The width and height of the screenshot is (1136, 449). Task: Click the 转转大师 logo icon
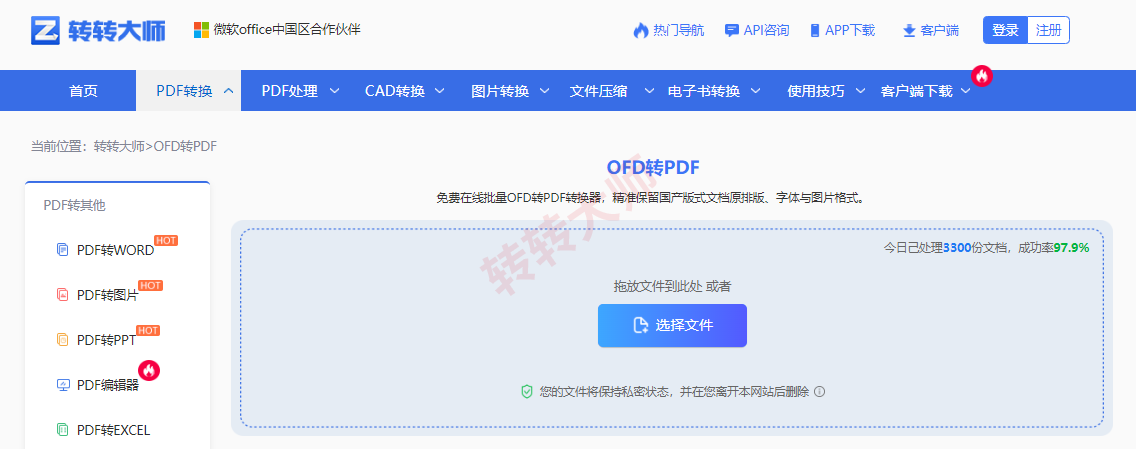click(x=46, y=30)
